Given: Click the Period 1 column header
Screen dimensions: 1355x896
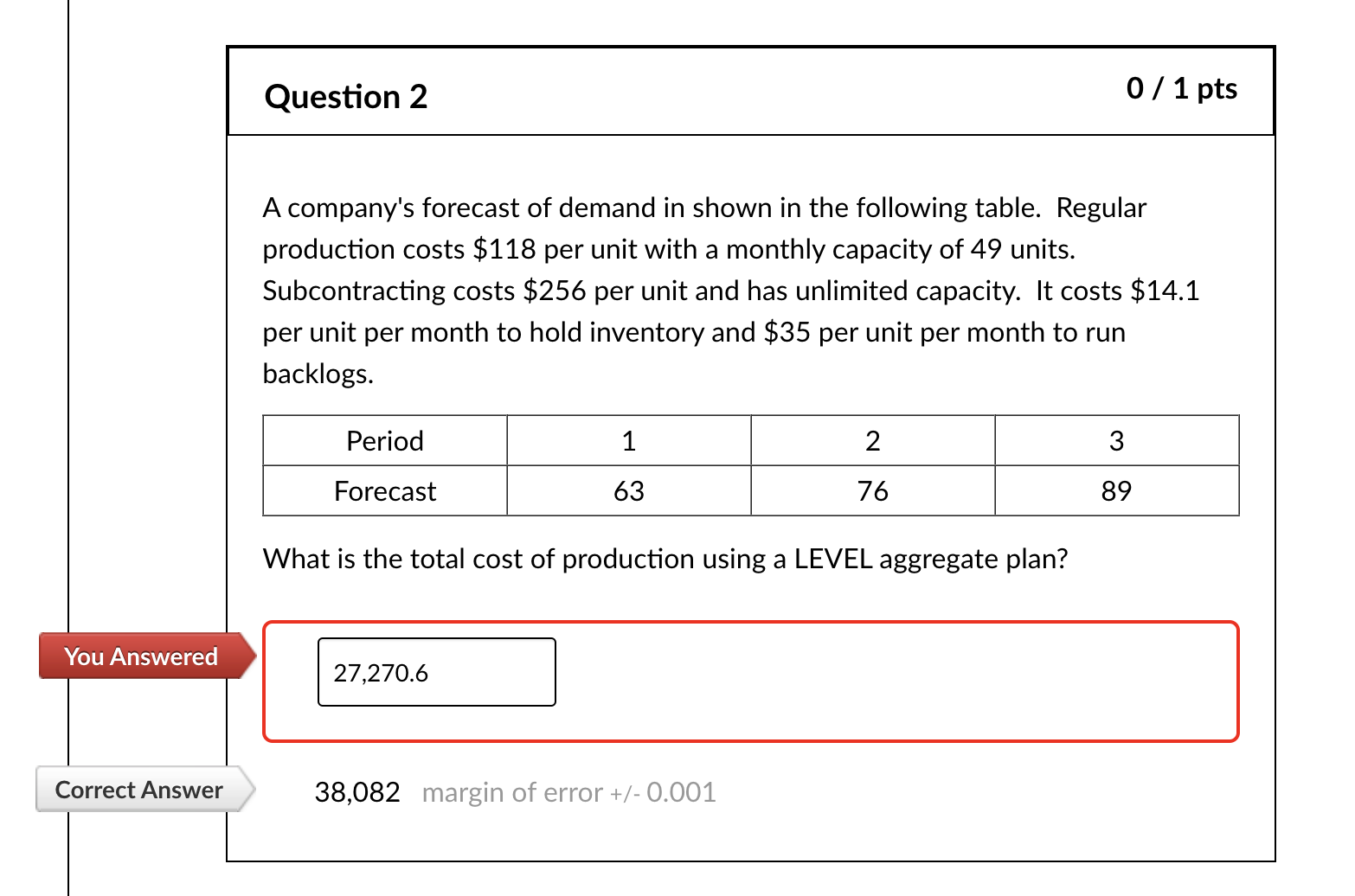Looking at the screenshot, I should tap(628, 440).
